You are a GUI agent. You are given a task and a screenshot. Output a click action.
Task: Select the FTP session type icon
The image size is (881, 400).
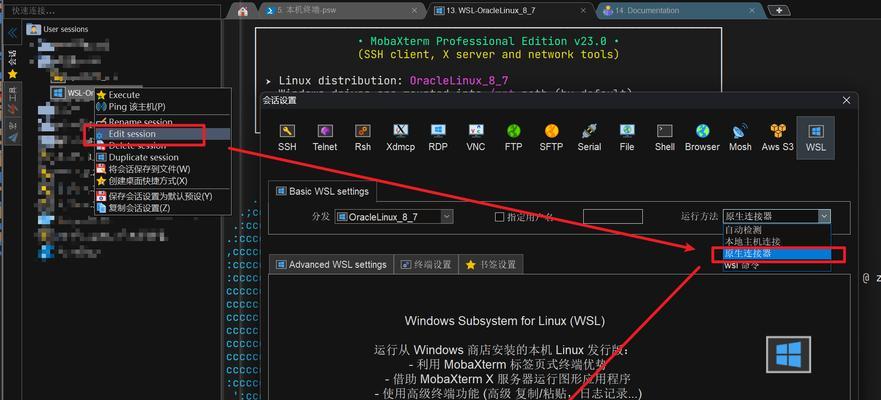coord(514,131)
